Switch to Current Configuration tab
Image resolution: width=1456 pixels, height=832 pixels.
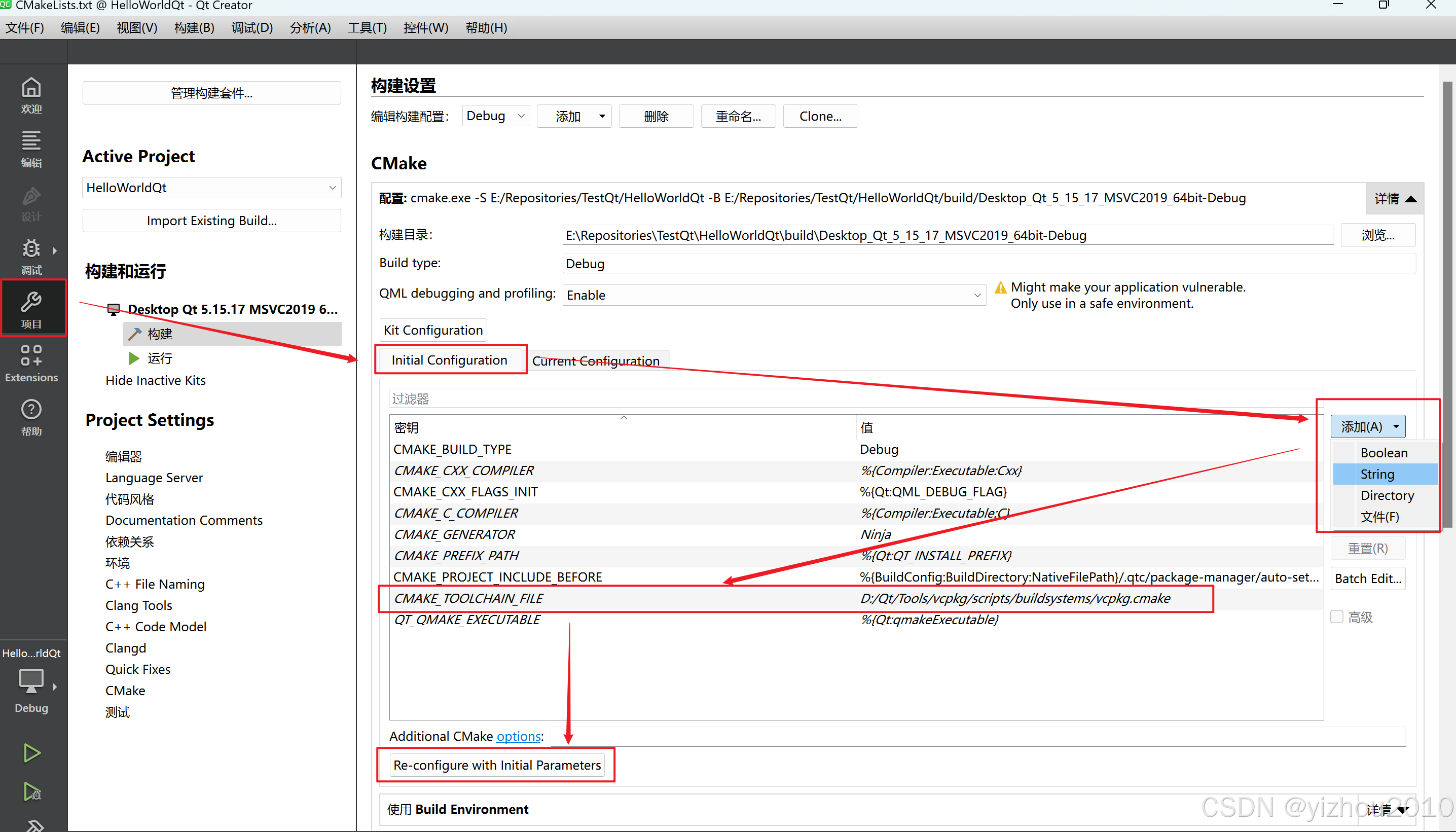596,361
